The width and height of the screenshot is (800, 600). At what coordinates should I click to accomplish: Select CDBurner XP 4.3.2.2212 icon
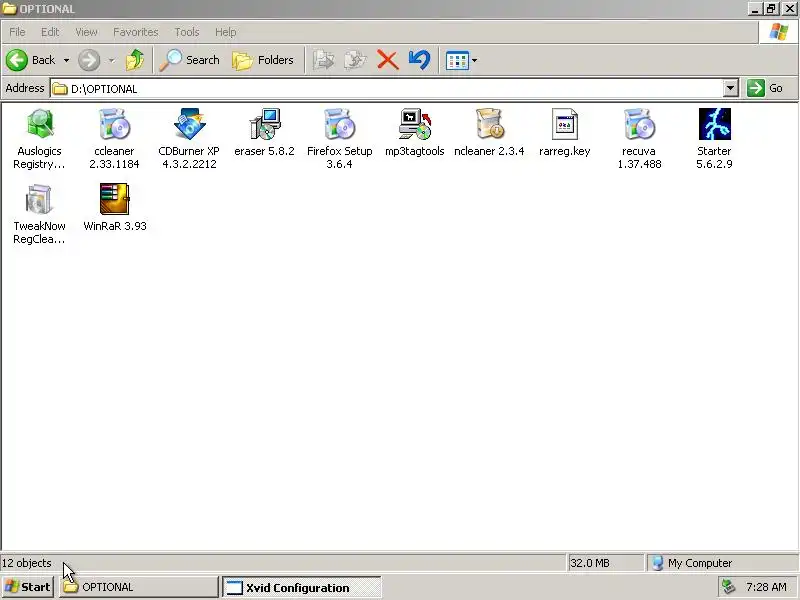click(x=189, y=124)
